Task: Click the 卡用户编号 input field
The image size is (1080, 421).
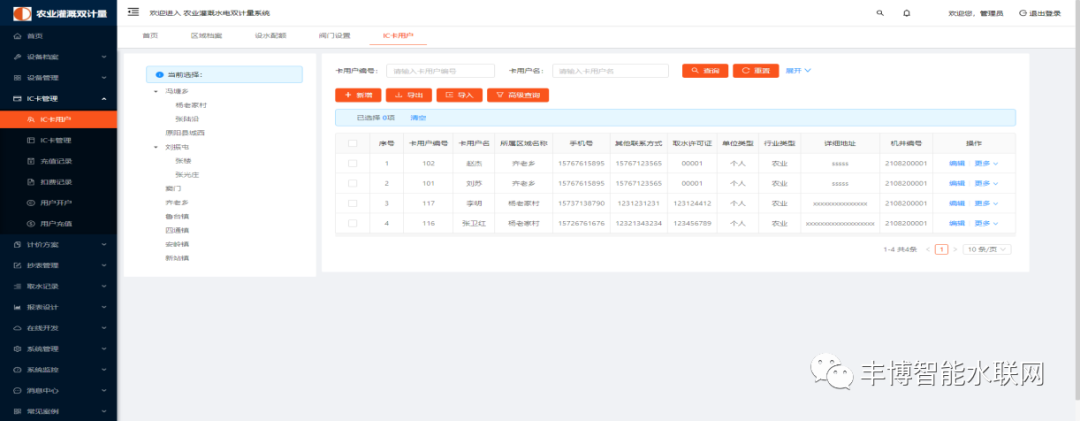Action: click(x=440, y=71)
